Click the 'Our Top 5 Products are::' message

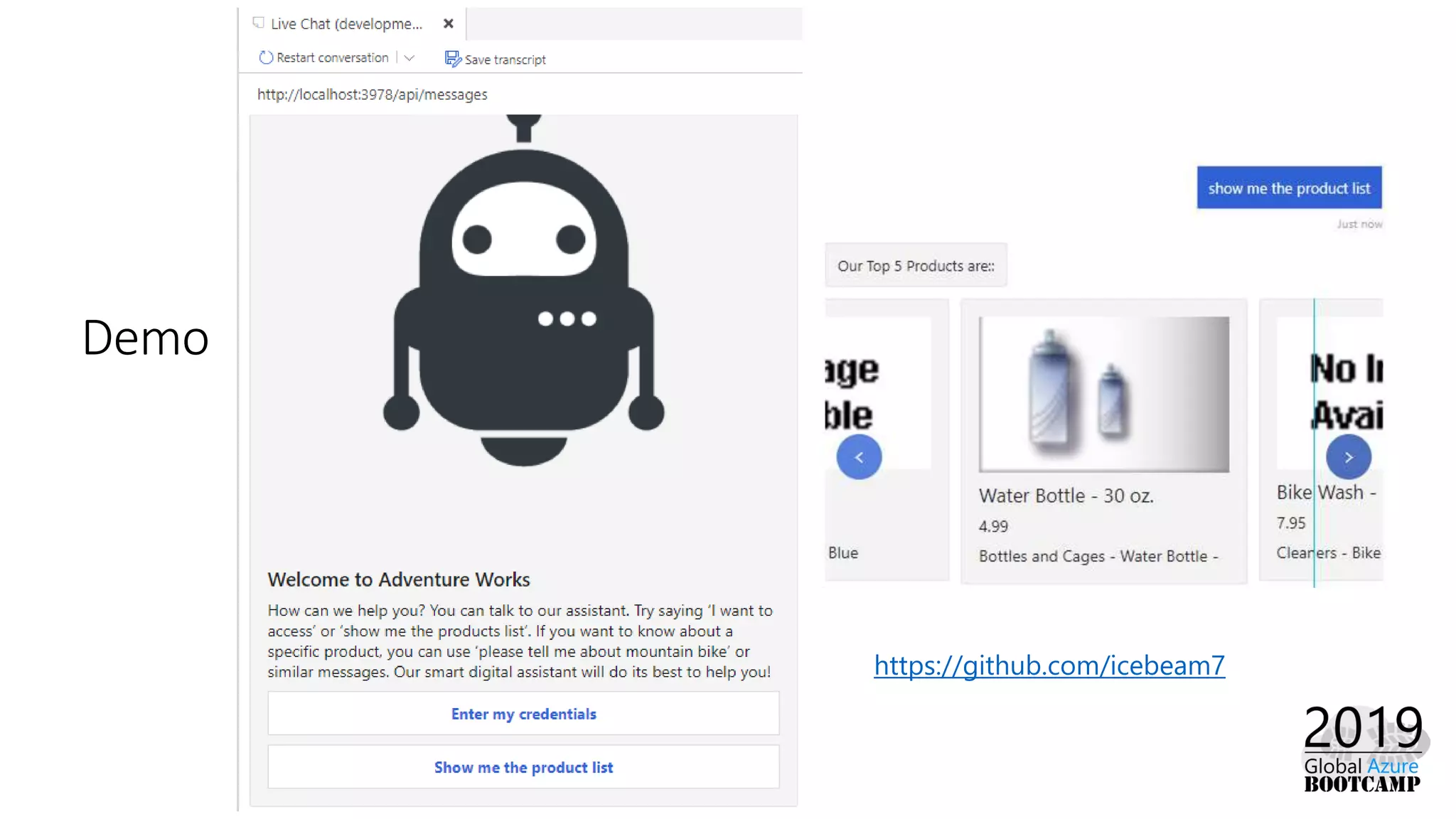[x=916, y=265]
